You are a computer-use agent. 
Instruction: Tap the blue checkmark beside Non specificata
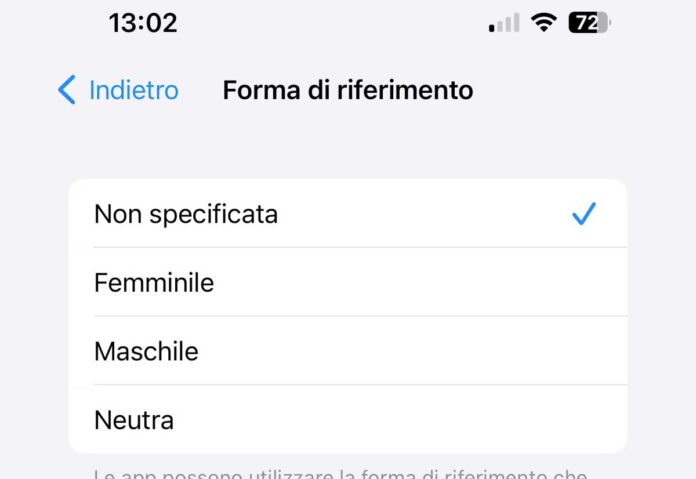584,213
